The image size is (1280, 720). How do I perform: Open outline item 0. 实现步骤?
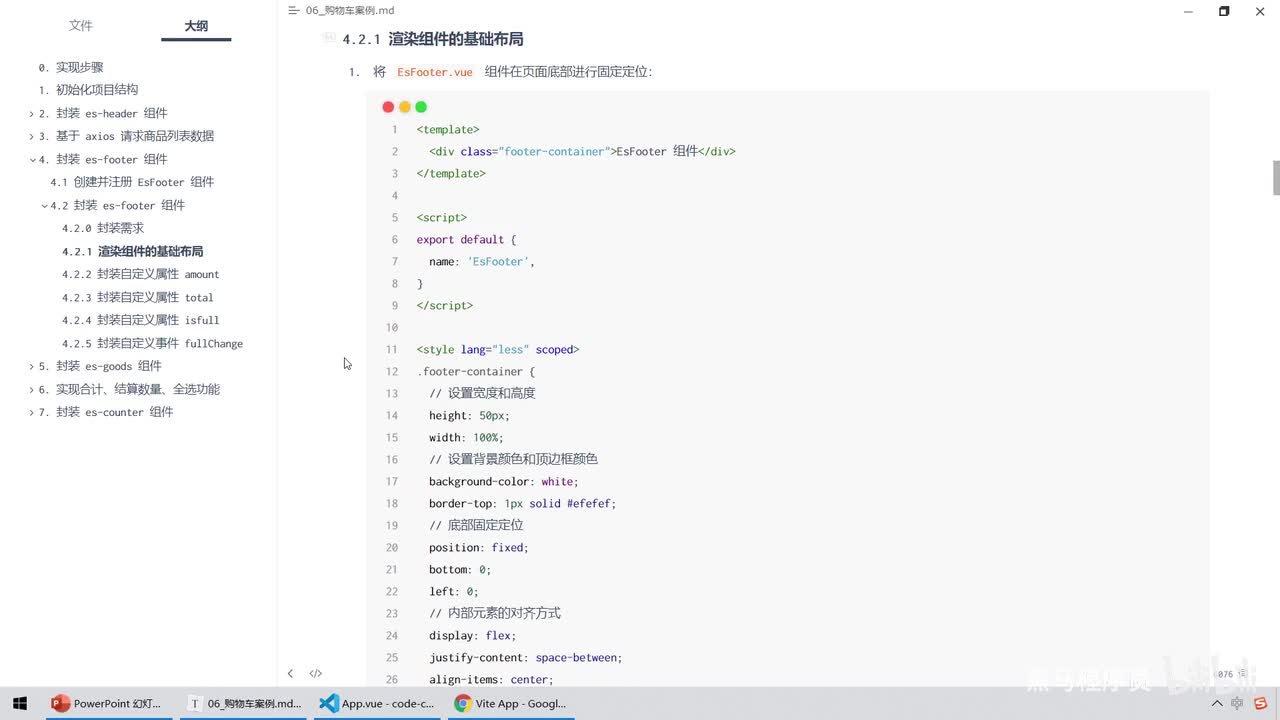(x=71, y=67)
